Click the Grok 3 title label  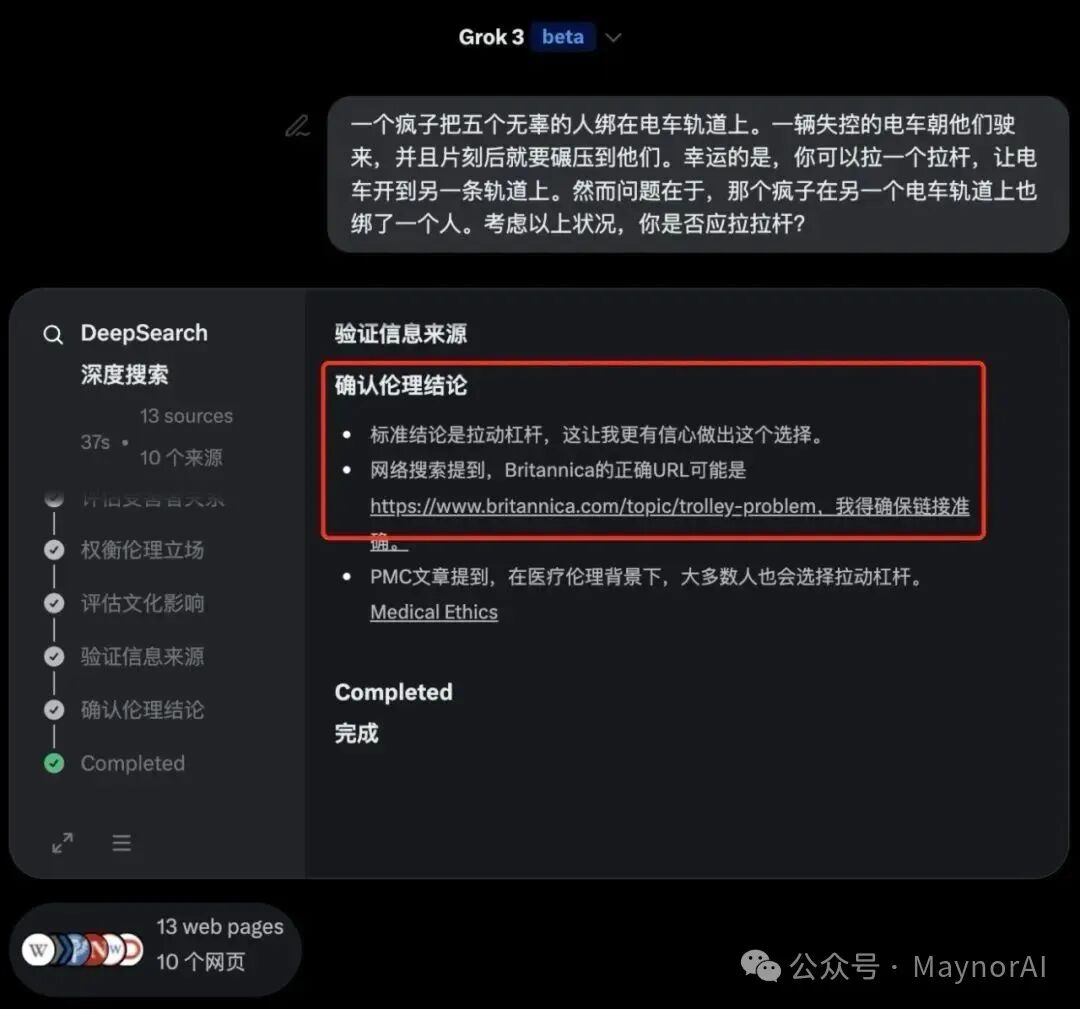[491, 37]
